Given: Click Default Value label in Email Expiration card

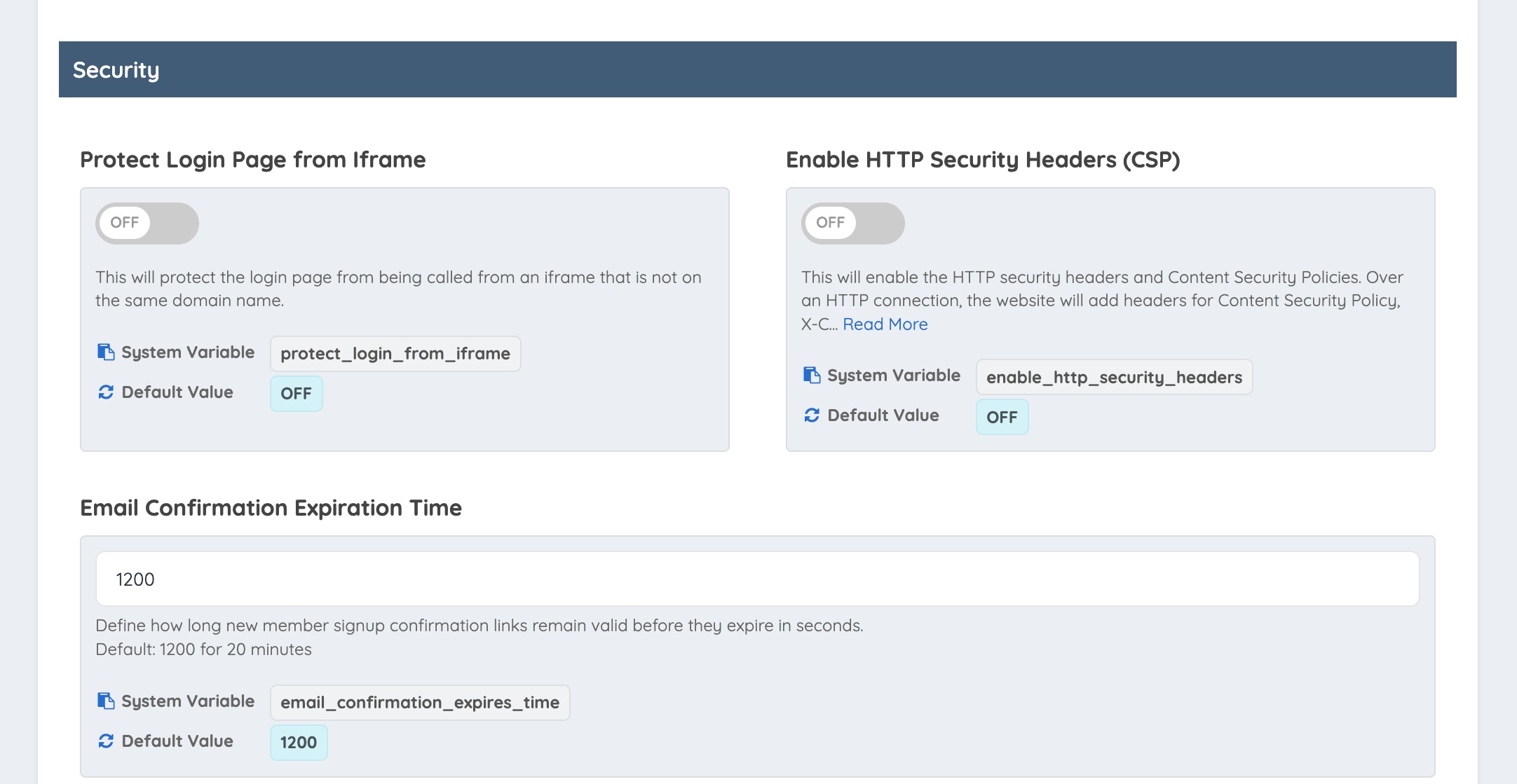Looking at the screenshot, I should 177,741.
